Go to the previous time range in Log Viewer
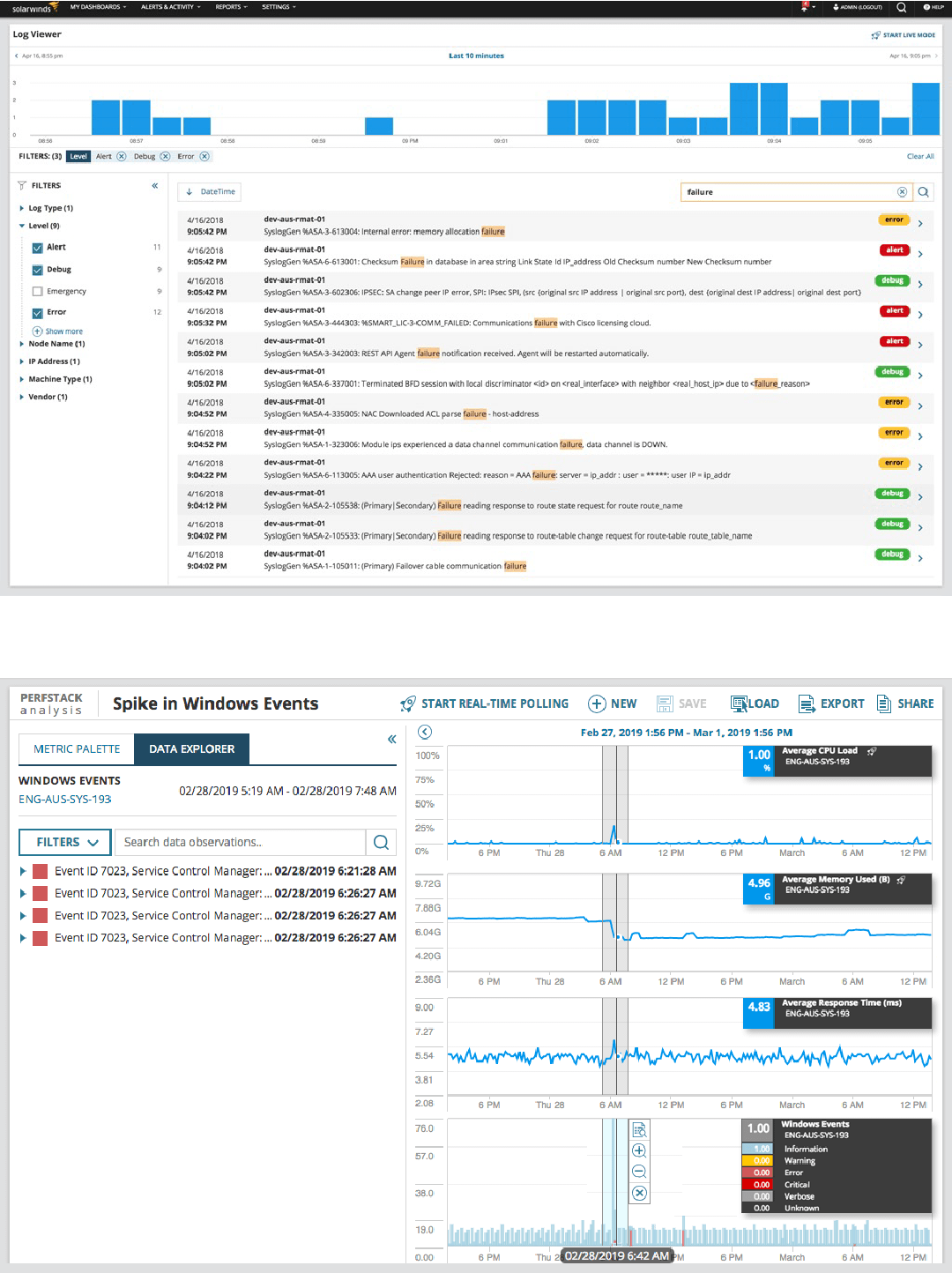 click(16, 56)
